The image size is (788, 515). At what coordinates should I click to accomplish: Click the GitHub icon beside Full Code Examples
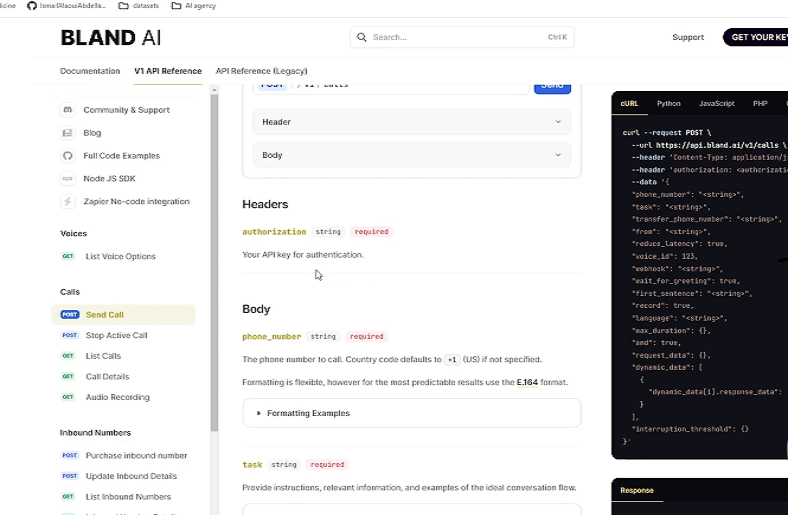(x=67, y=156)
